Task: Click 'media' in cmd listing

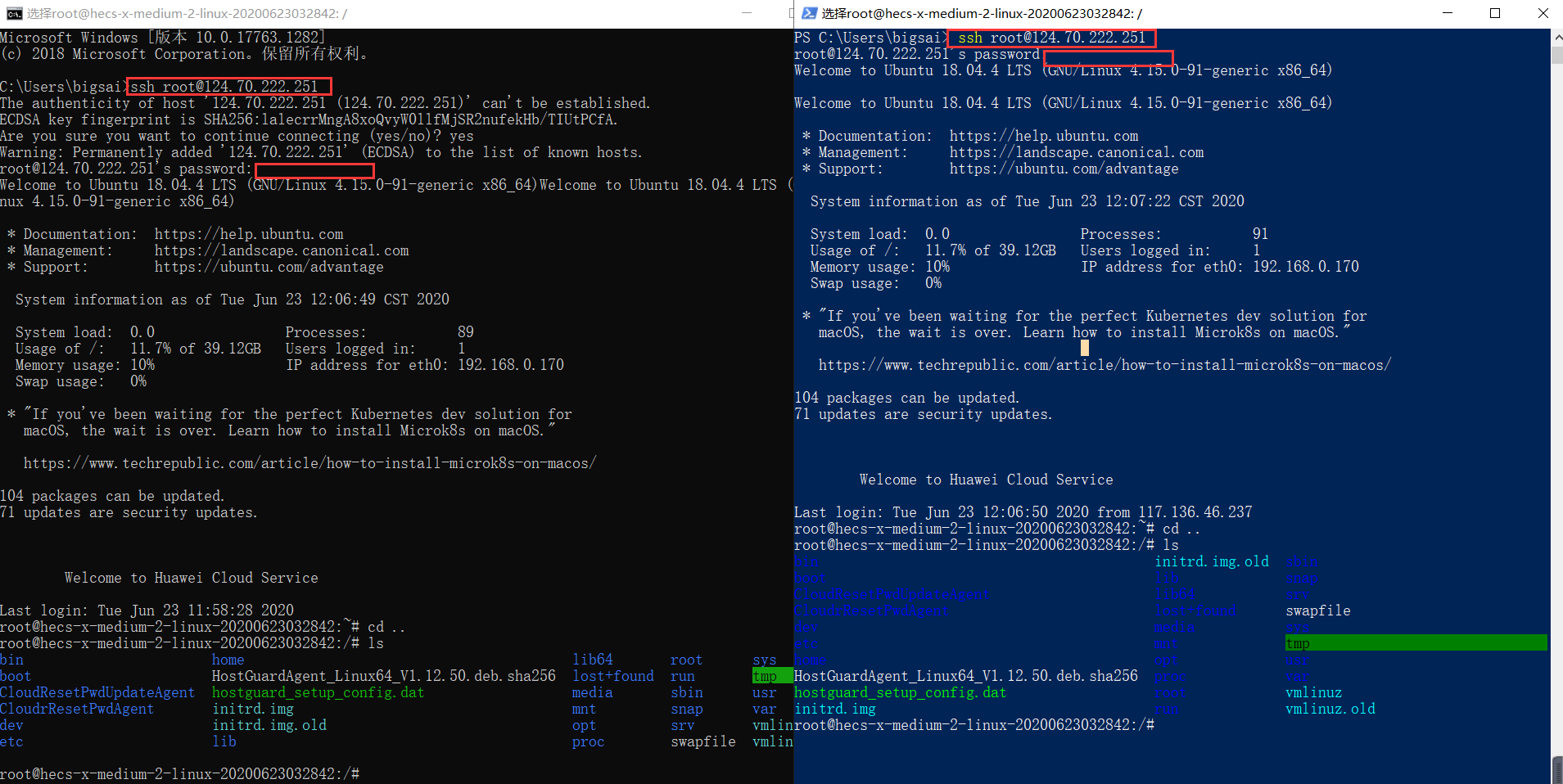Action: tap(593, 692)
